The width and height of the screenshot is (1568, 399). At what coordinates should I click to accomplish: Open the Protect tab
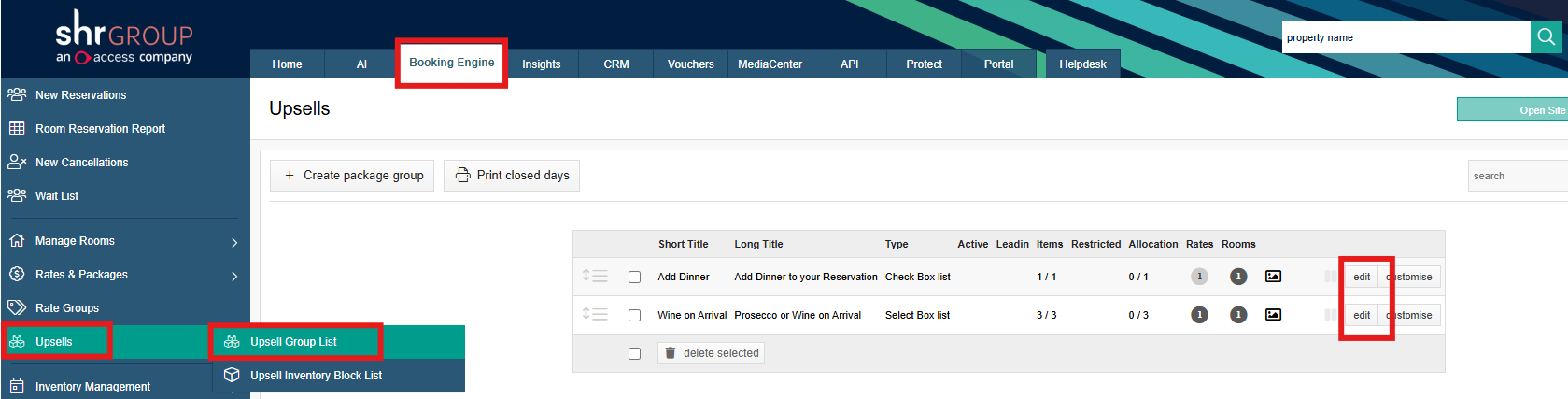pos(925,64)
